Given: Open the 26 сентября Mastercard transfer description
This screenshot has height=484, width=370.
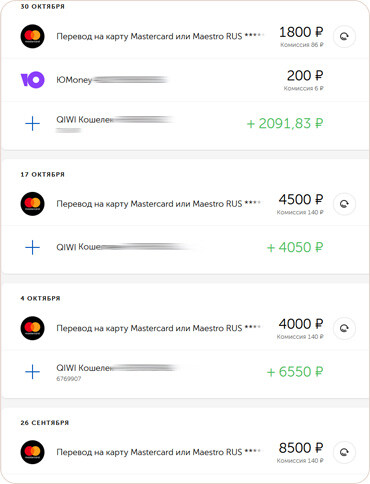Looking at the screenshot, I should tap(160, 452).
